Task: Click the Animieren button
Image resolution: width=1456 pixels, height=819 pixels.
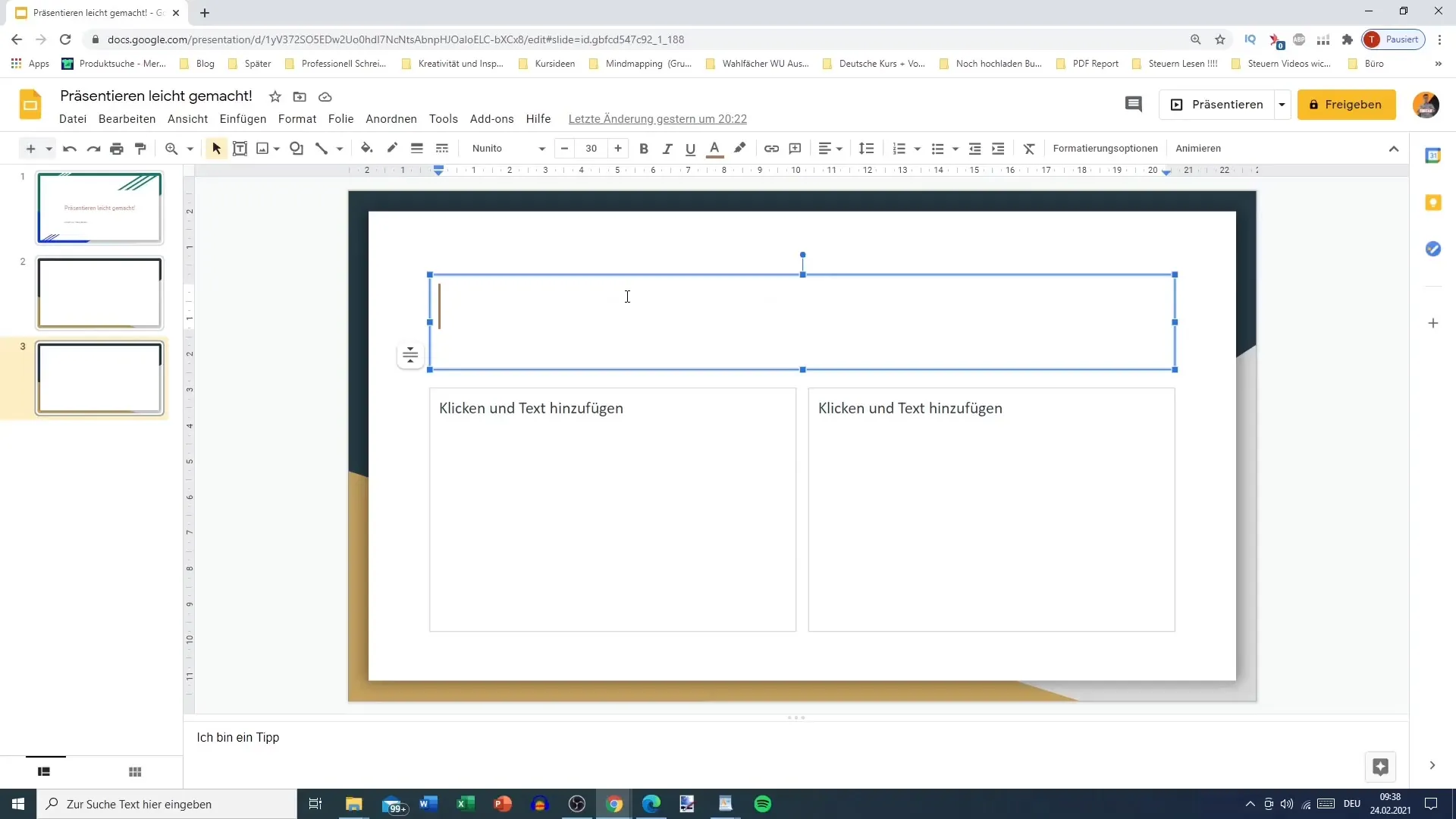Action: coord(1198,149)
